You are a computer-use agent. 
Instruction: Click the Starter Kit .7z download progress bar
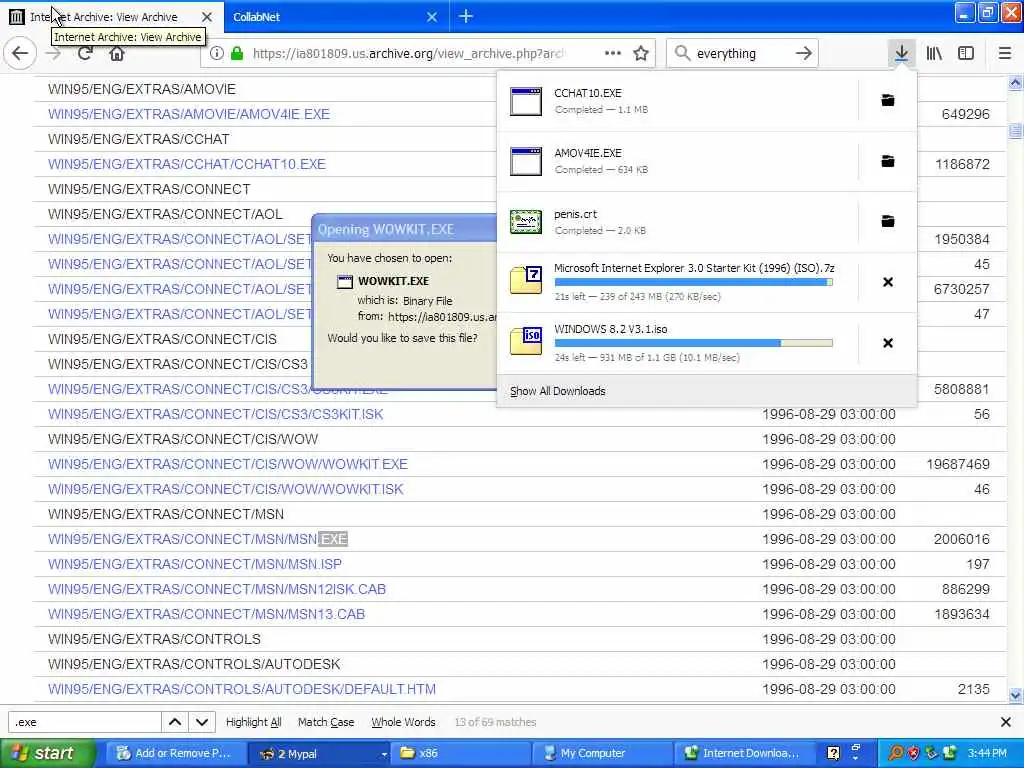click(x=693, y=282)
